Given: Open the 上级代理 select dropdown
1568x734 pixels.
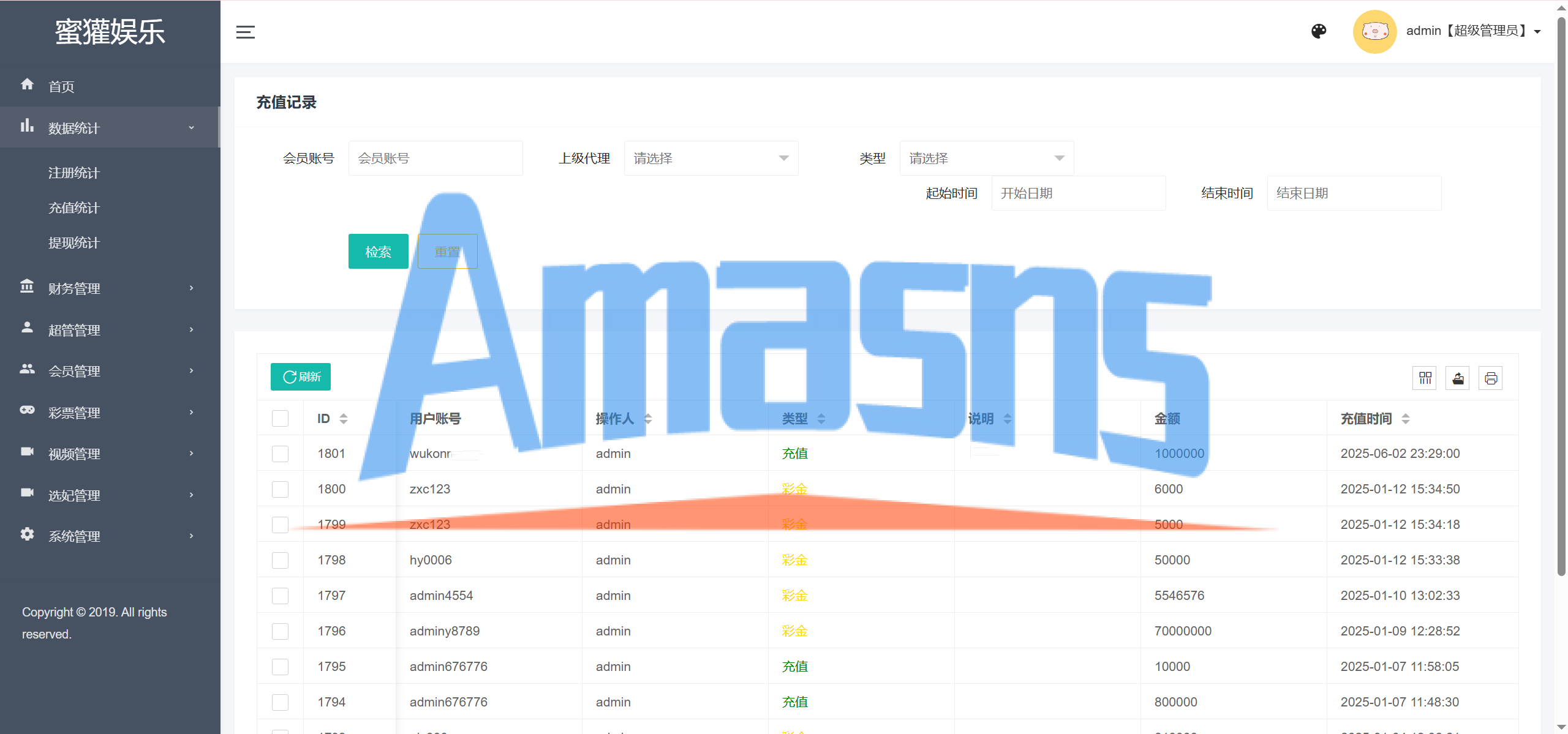Looking at the screenshot, I should [x=711, y=159].
